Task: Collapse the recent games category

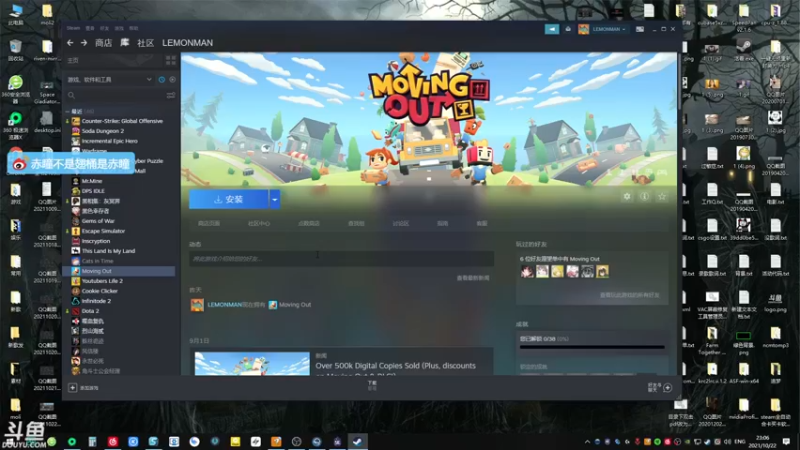Action: pos(67,111)
